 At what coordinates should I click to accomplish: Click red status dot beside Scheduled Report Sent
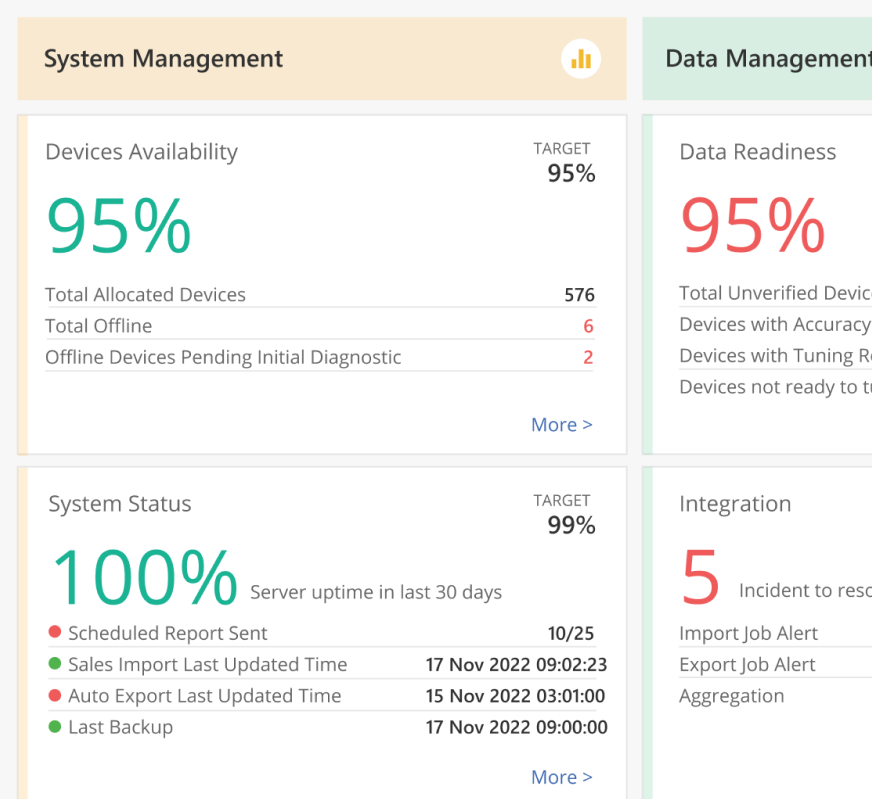pyautogui.click(x=55, y=633)
